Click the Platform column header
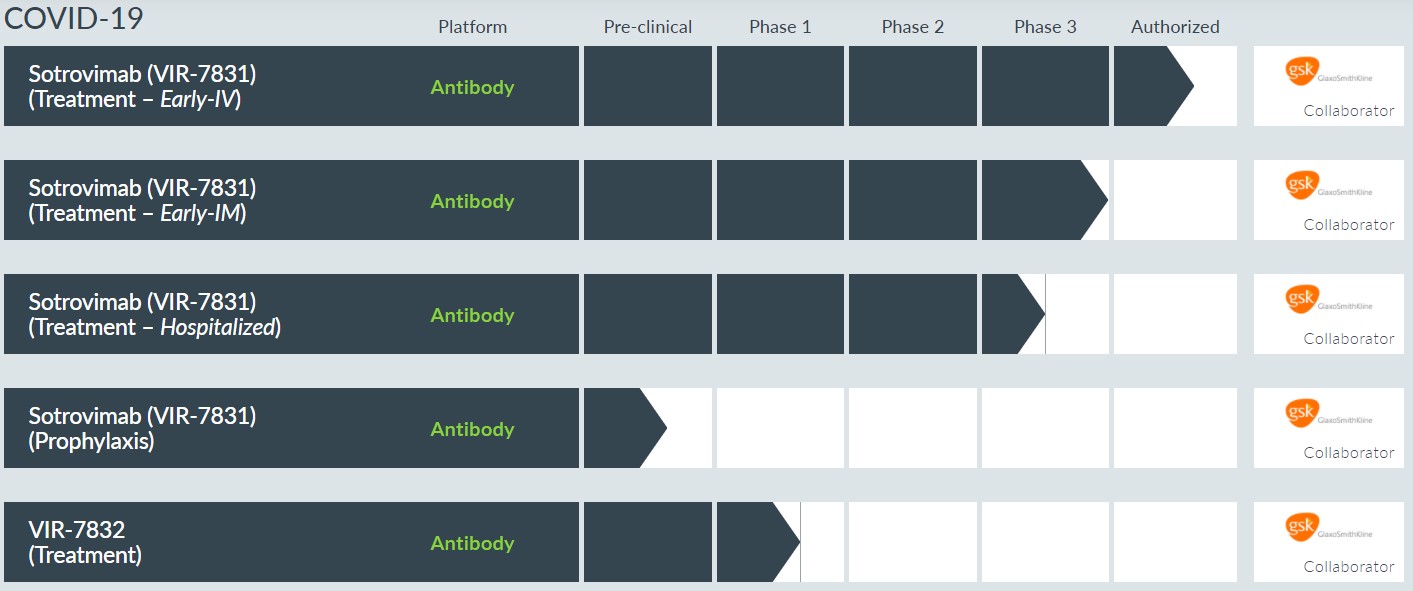 pos(472,27)
